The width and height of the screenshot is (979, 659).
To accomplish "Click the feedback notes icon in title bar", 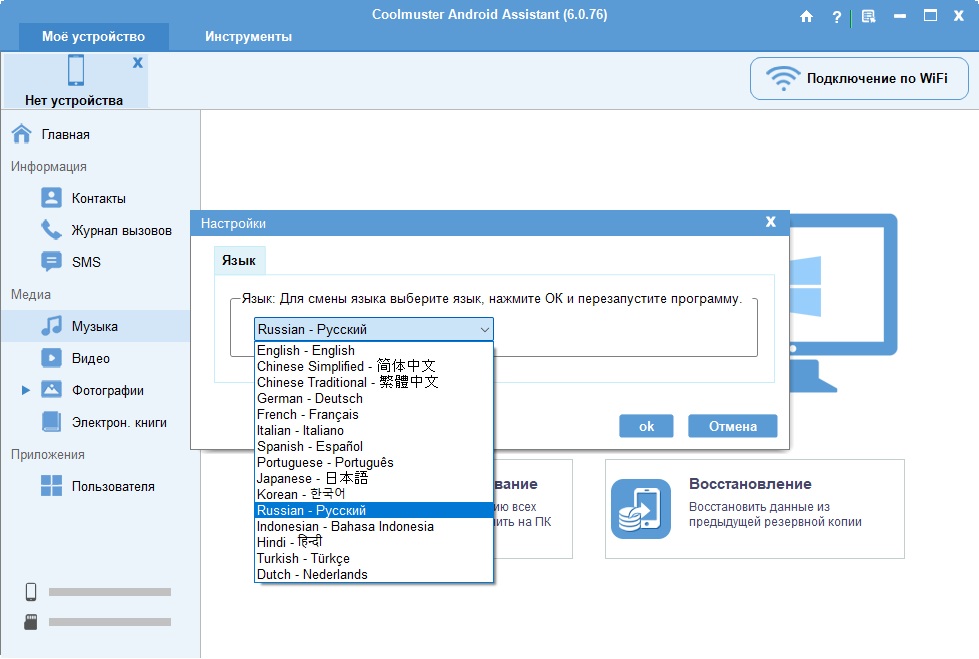I will 868,16.
